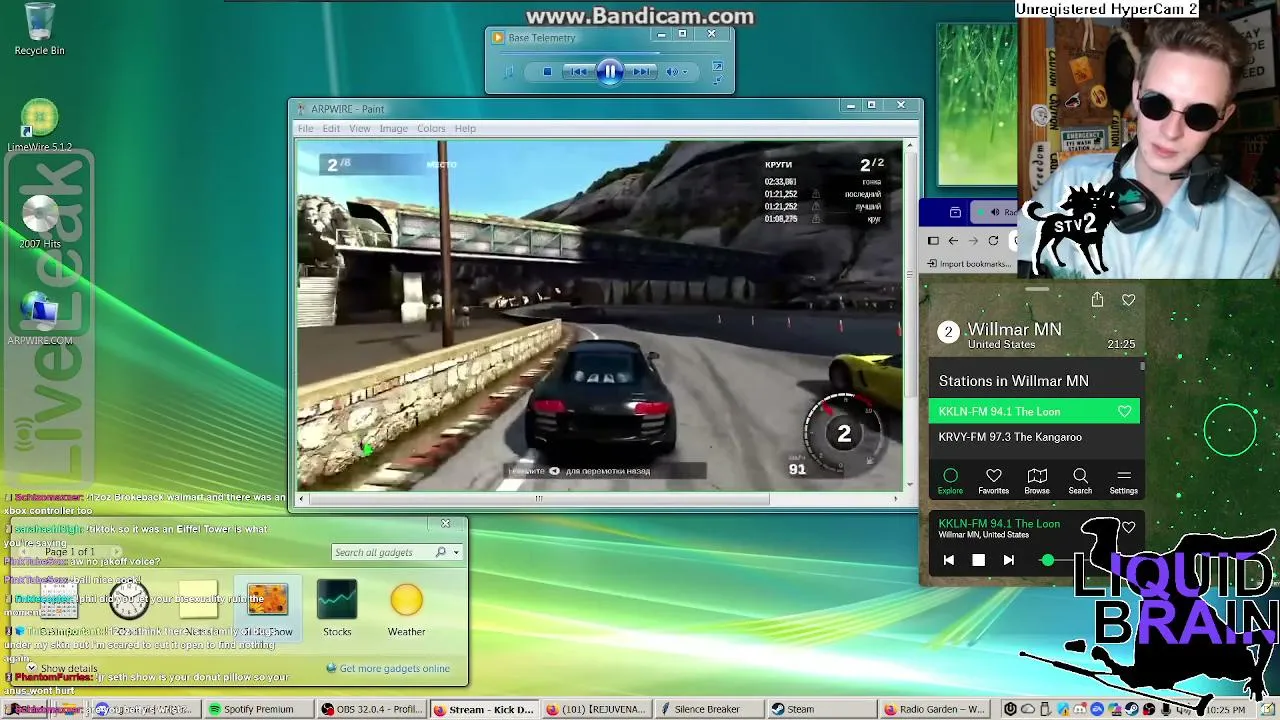
Task: Open the Get more gadgets online link
Action: pyautogui.click(x=388, y=668)
